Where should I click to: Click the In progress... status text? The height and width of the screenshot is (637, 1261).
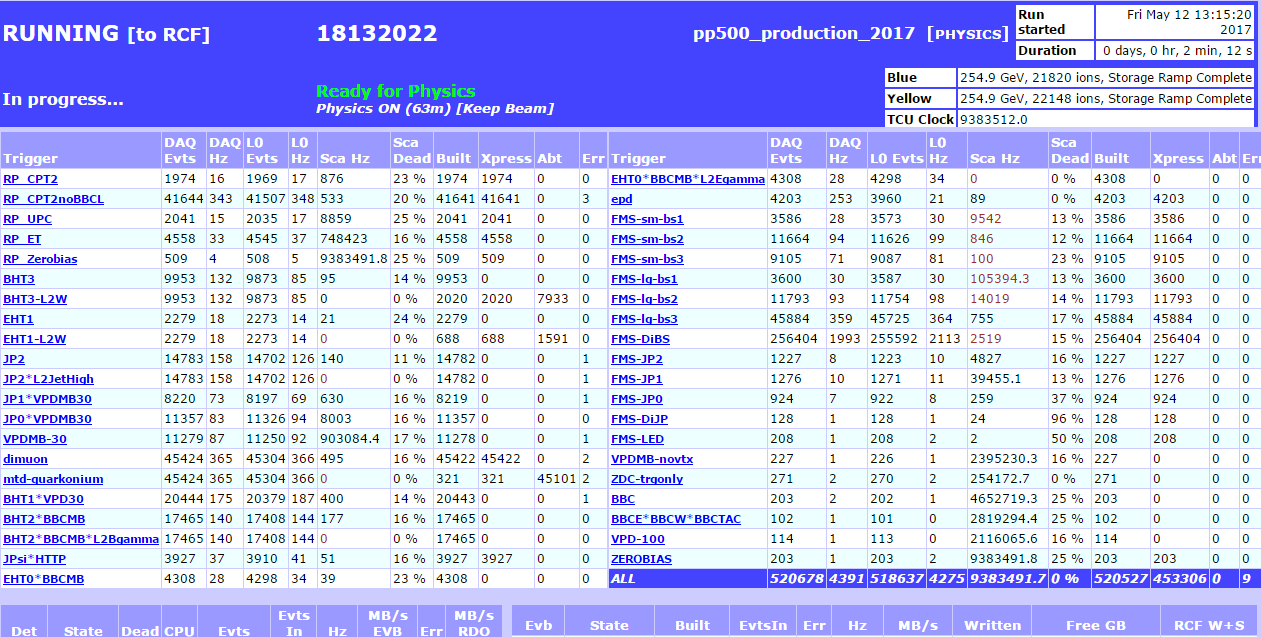click(x=63, y=99)
